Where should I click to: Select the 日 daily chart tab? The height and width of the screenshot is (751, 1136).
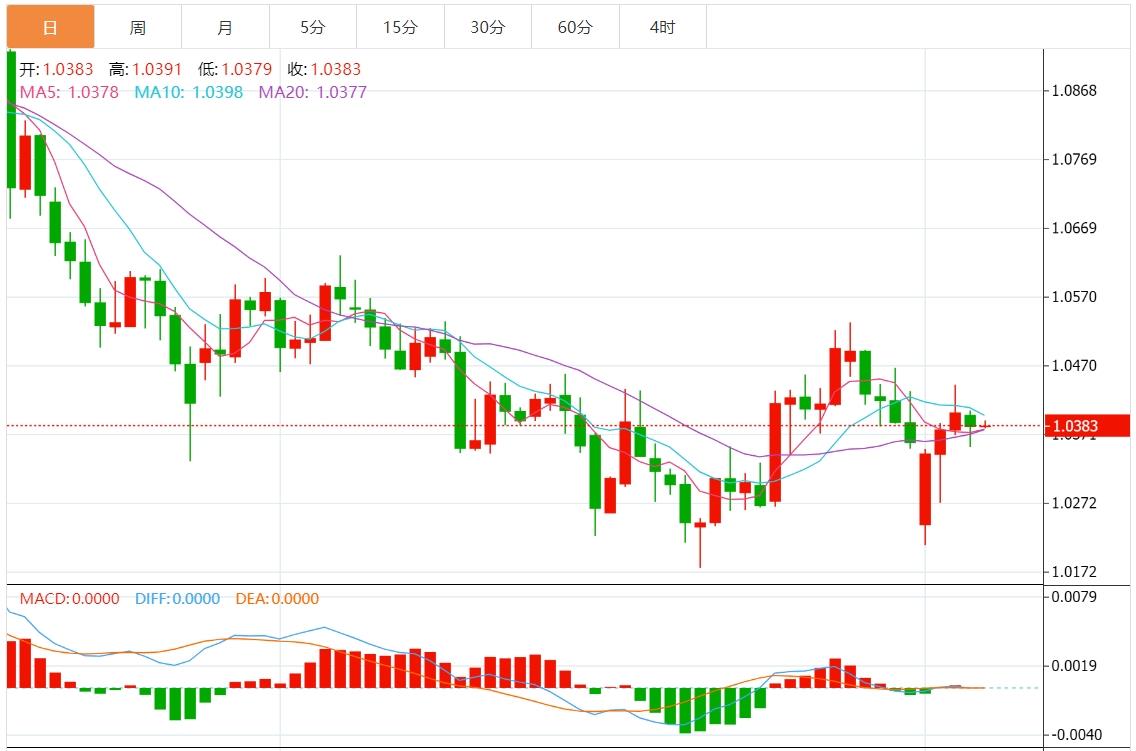pos(50,27)
